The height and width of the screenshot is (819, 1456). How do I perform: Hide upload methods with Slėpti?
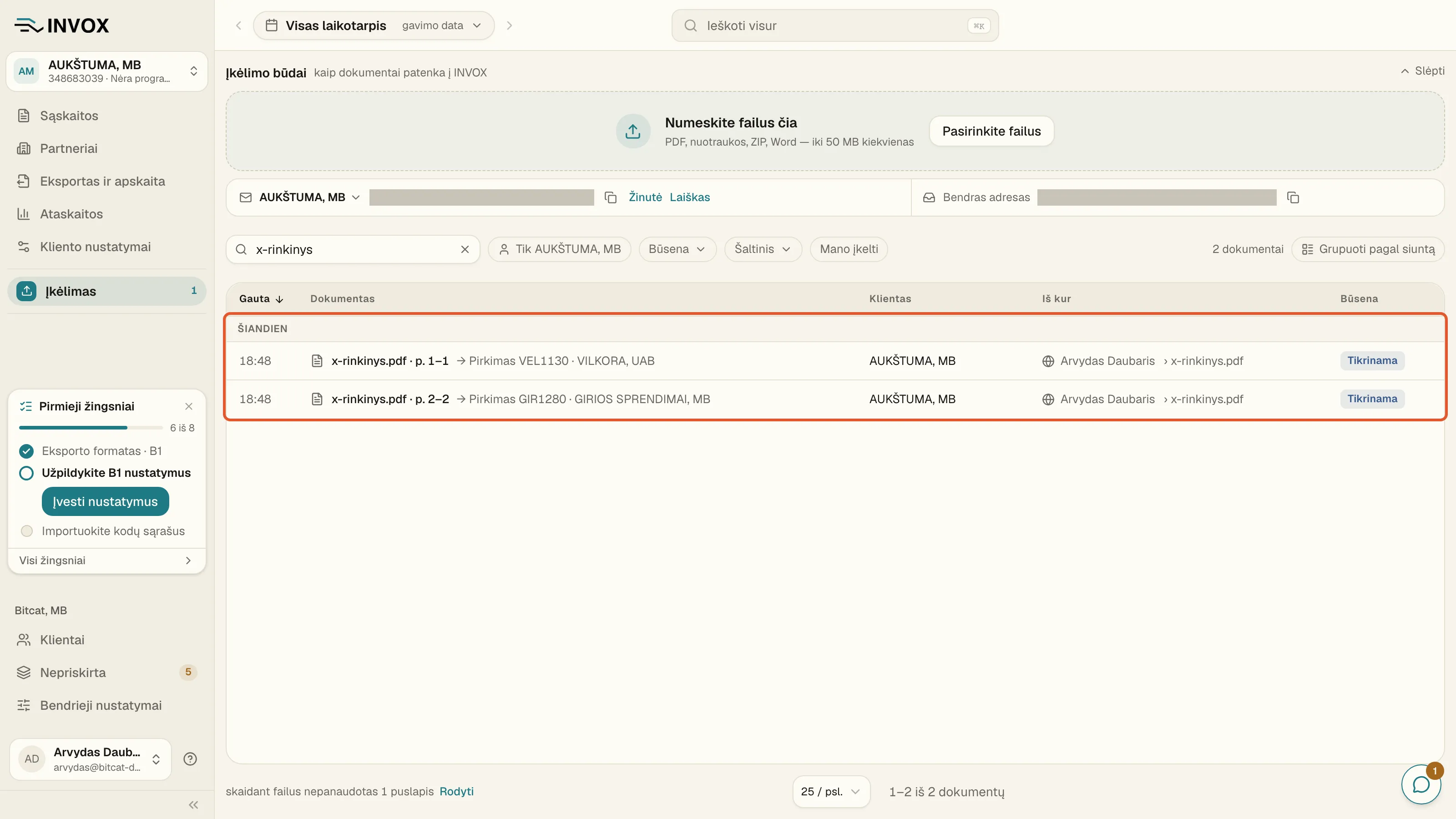coord(1423,71)
